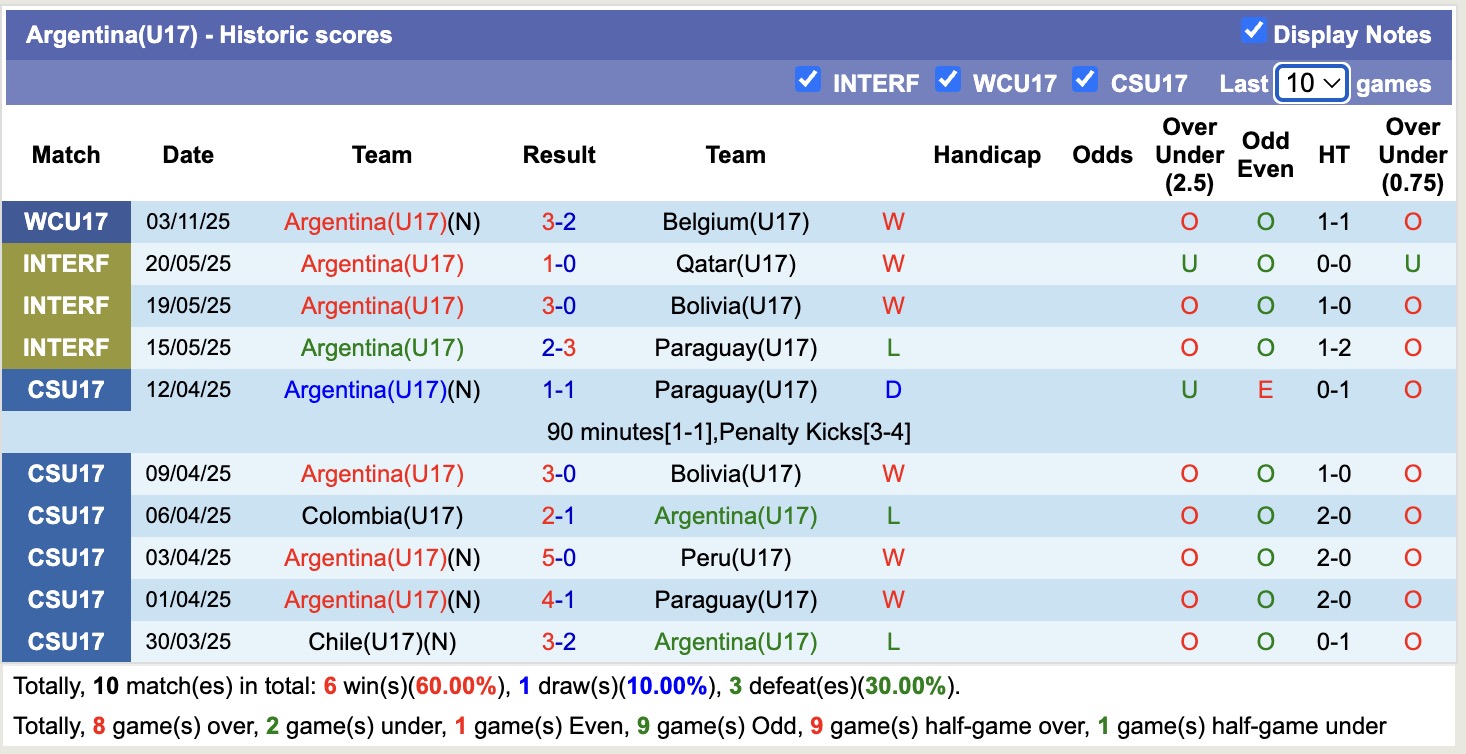Click INTERF label on 20/05/25 row
This screenshot has height=754, width=1466.
66,264
